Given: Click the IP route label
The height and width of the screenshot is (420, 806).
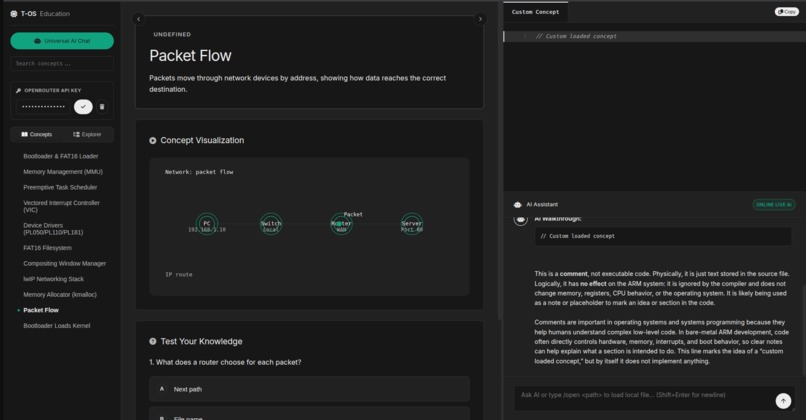Looking at the screenshot, I should pos(179,275).
